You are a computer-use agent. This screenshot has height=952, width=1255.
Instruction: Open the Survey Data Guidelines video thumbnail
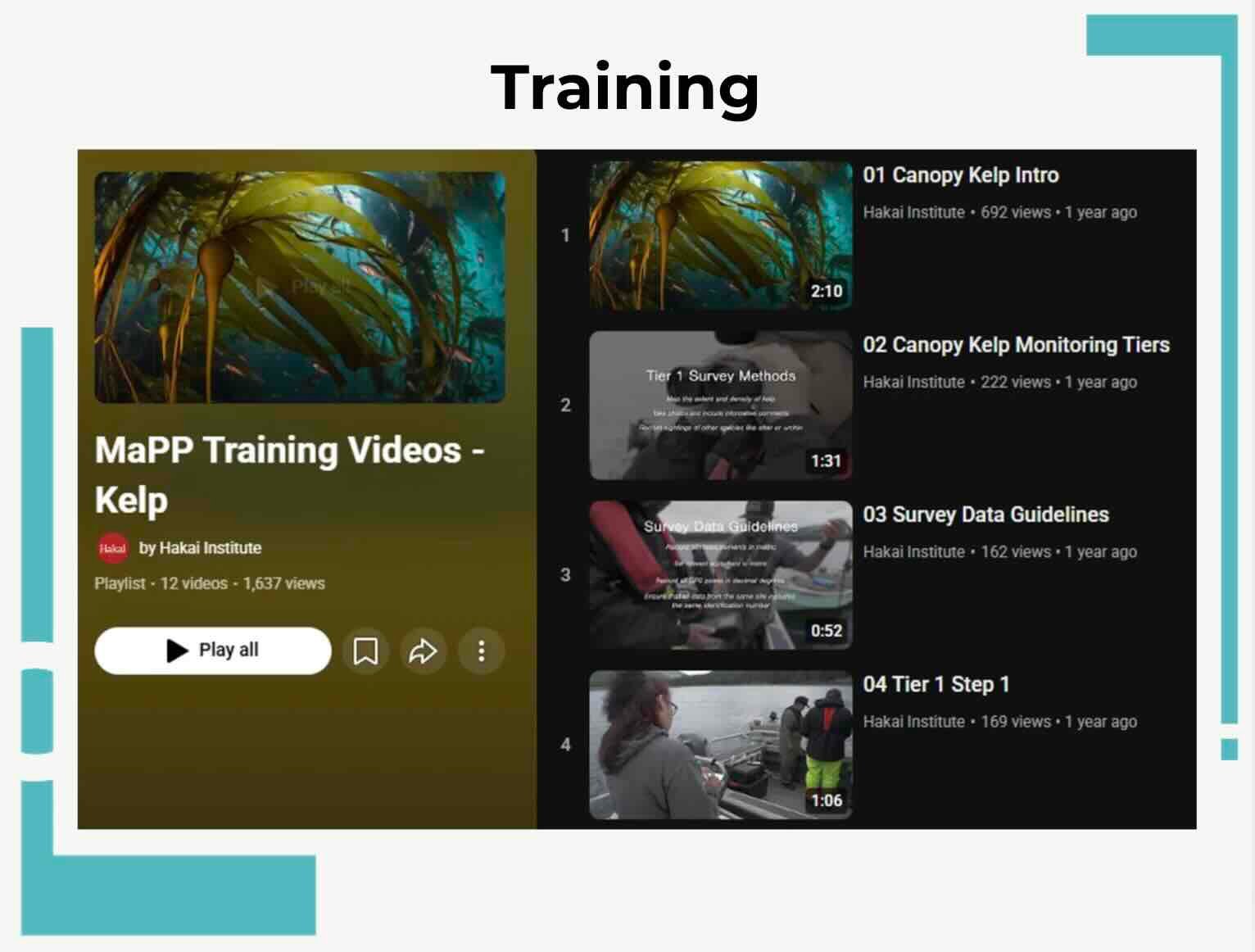click(721, 575)
